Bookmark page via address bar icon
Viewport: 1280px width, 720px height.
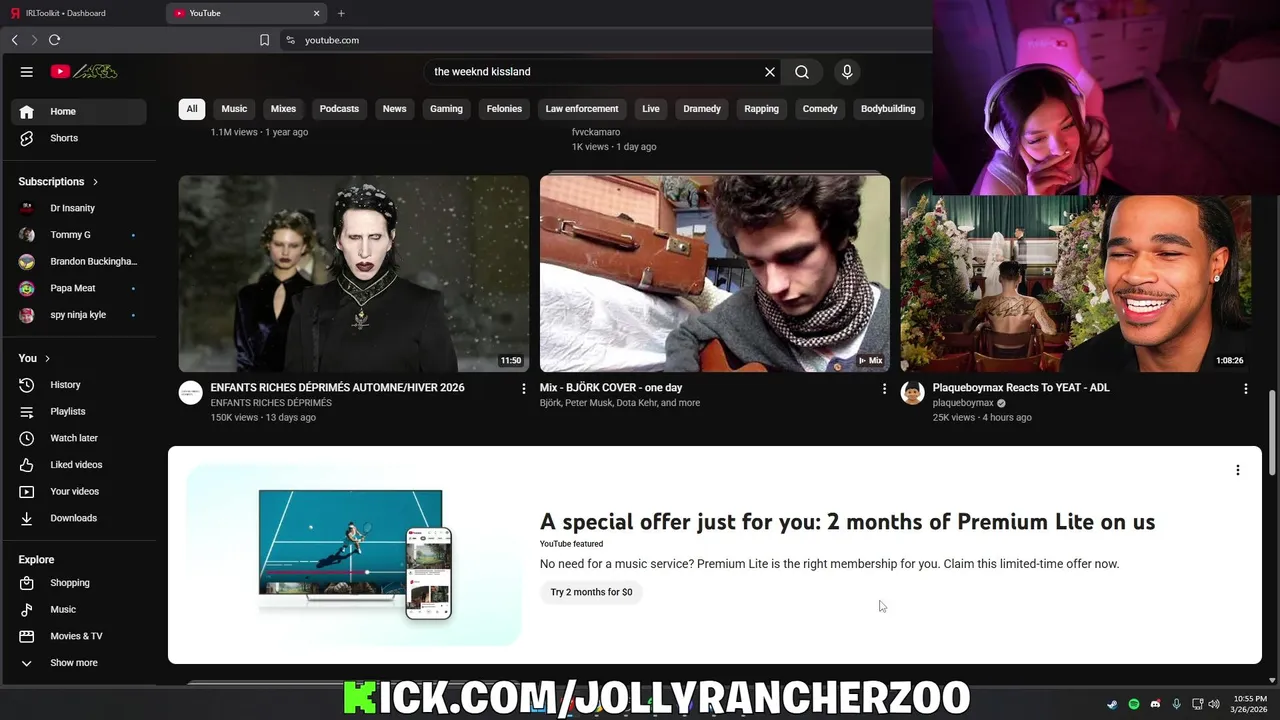(264, 40)
